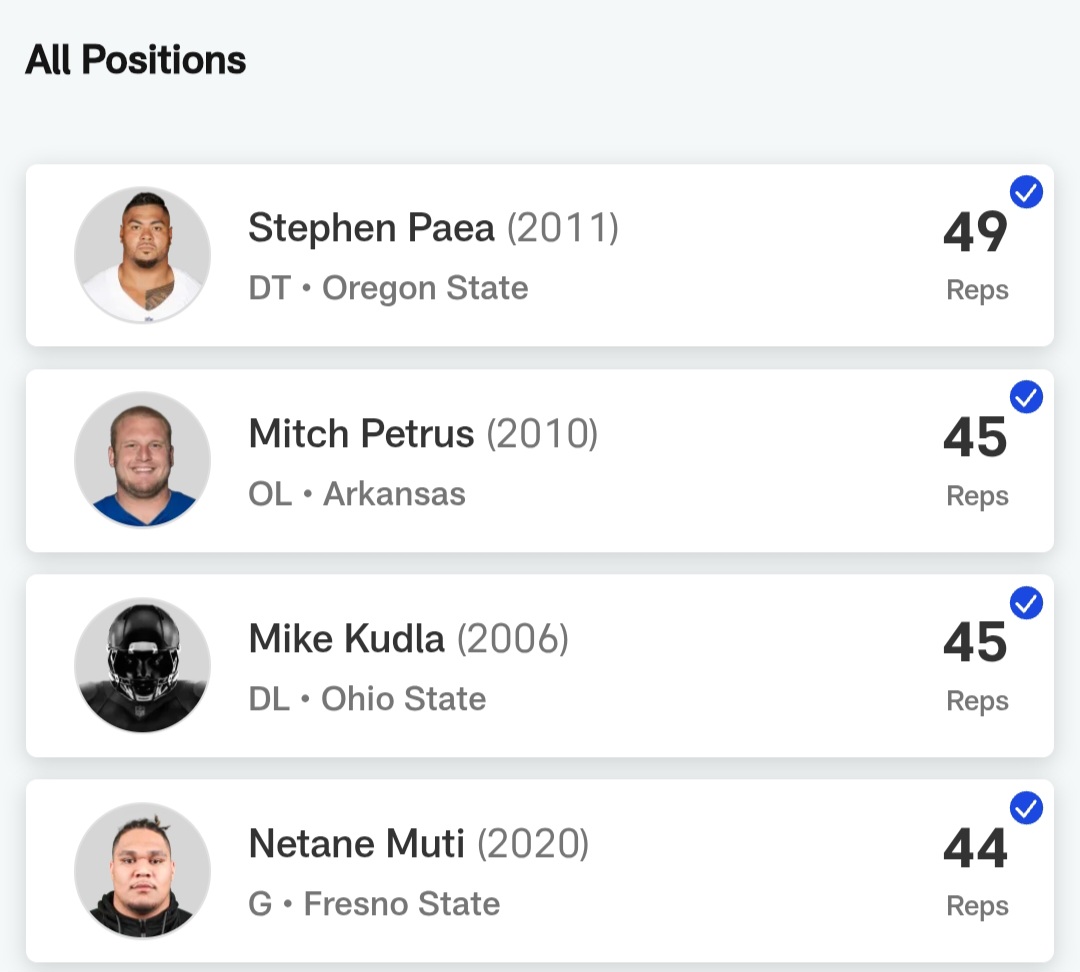The width and height of the screenshot is (1080, 972).
Task: Click Mike Kudla's 45 Reps result
Action: 976,665
